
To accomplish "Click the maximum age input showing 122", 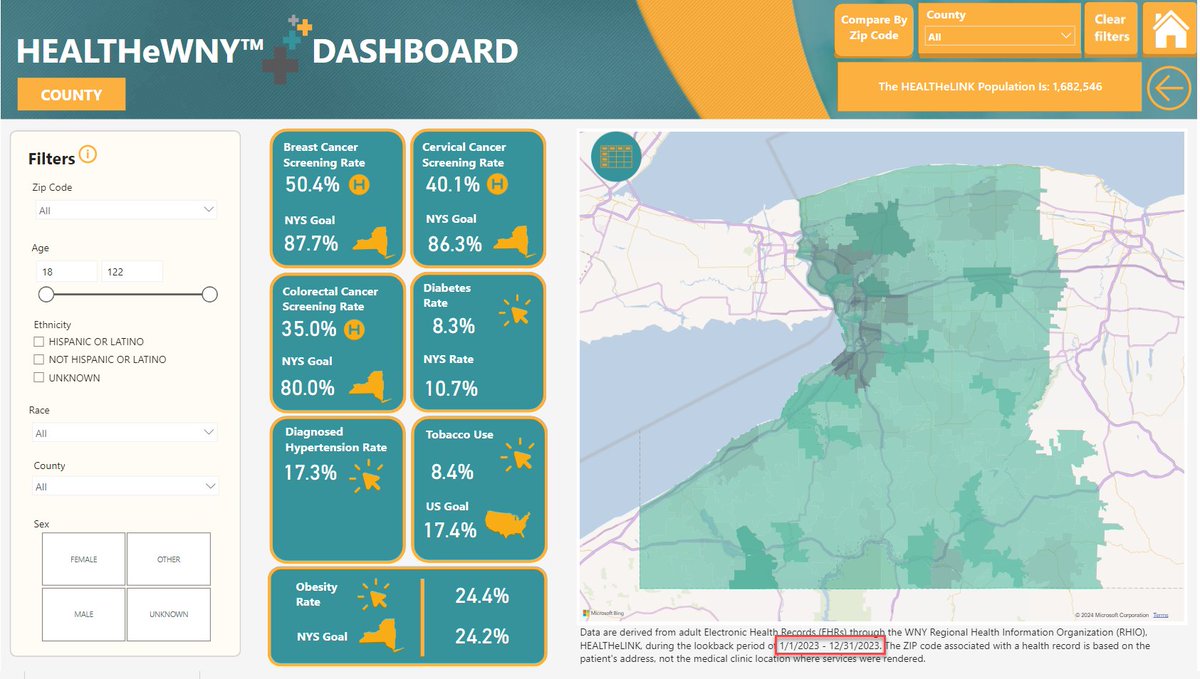I will 132,272.
